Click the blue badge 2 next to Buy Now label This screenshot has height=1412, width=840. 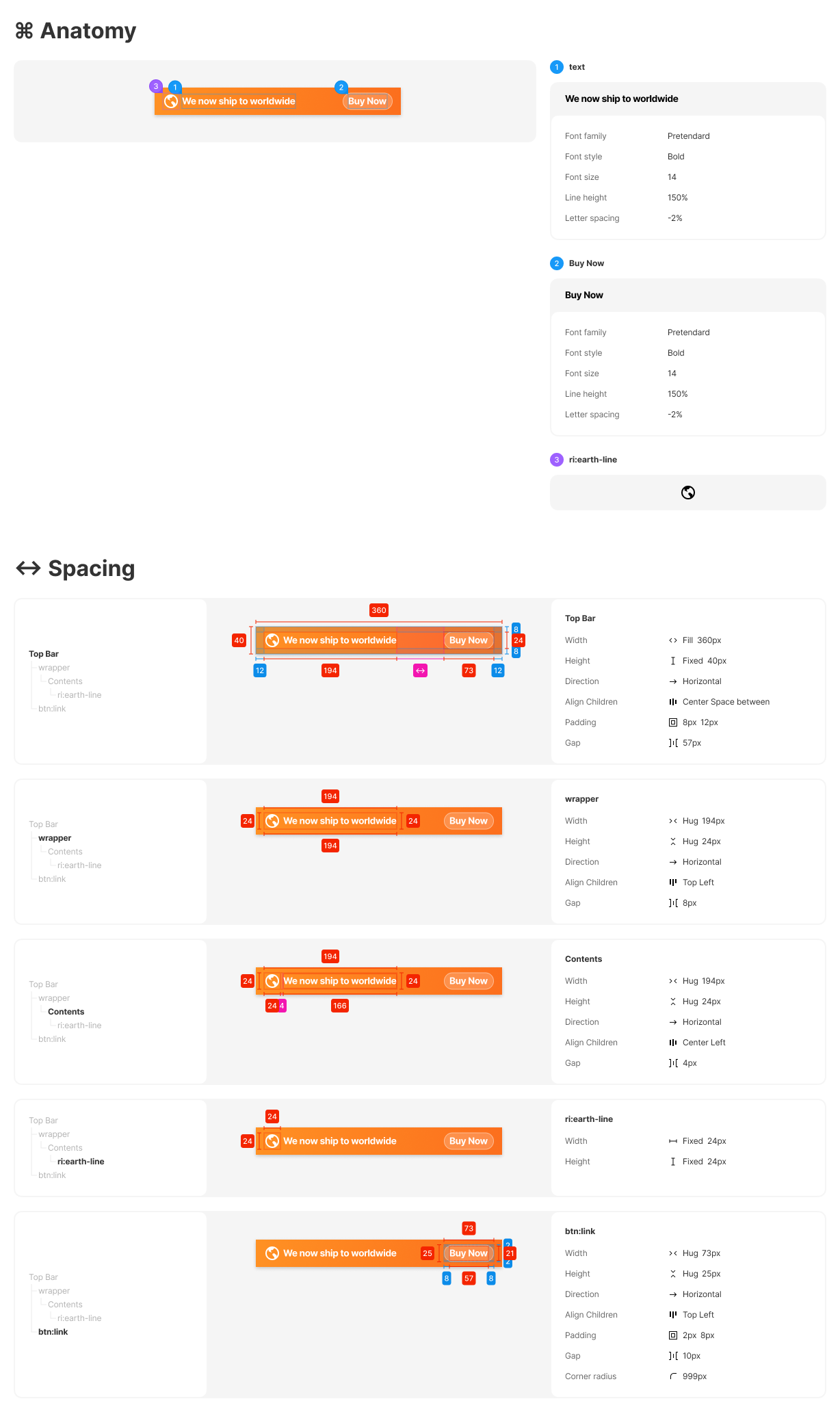pos(557,263)
